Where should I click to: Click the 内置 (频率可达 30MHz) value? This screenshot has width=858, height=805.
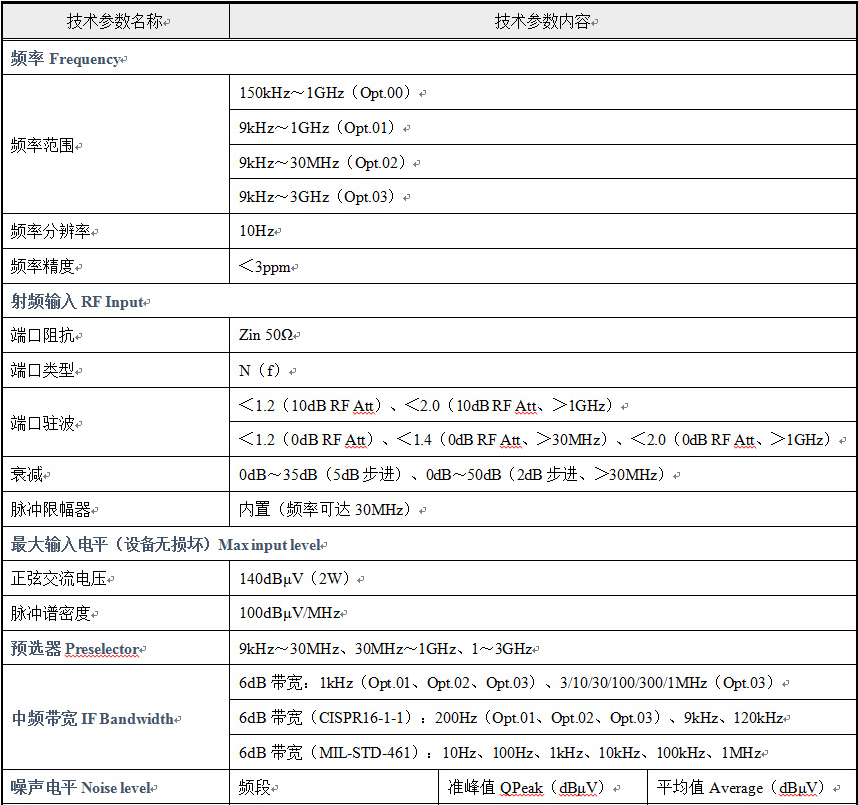pos(328,509)
